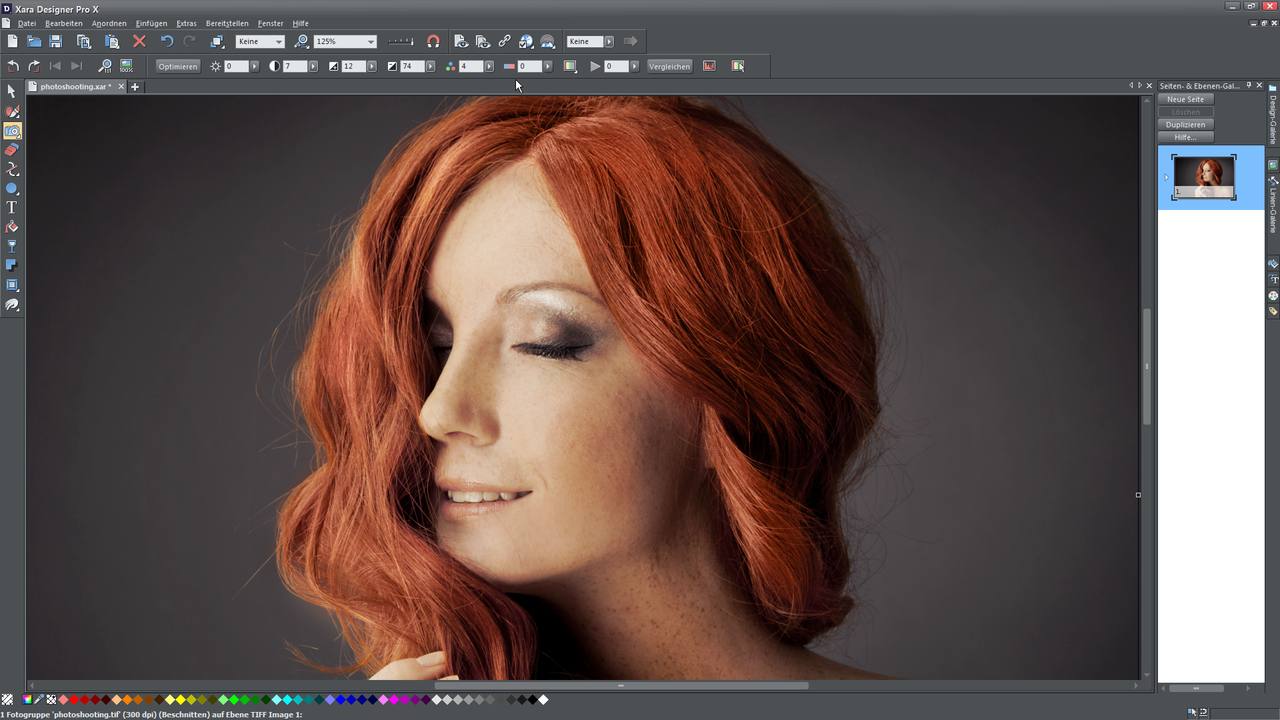The height and width of the screenshot is (720, 1280).
Task: Click the Optimieren button
Action: pos(178,66)
